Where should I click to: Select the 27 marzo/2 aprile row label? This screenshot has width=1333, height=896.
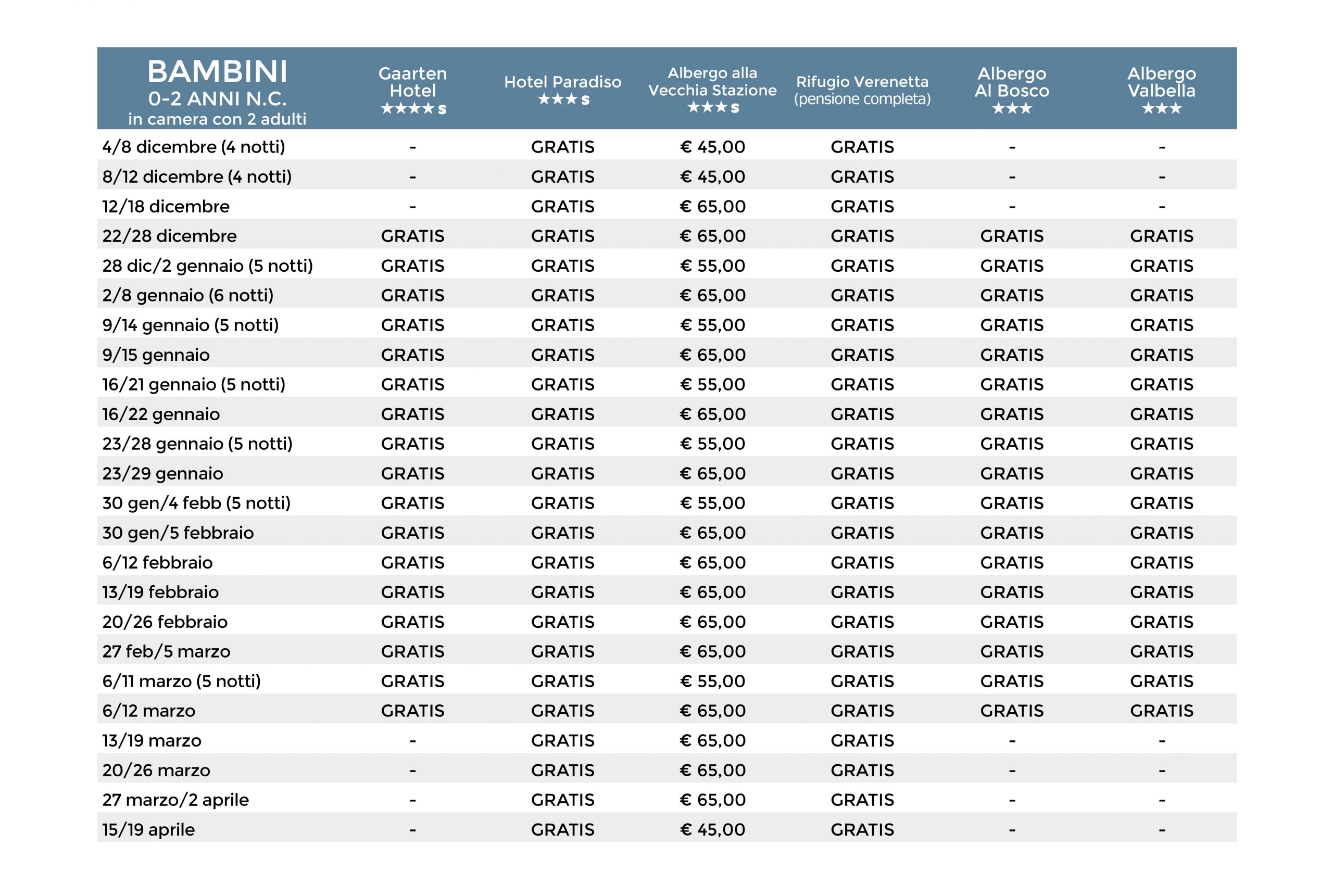(175, 801)
